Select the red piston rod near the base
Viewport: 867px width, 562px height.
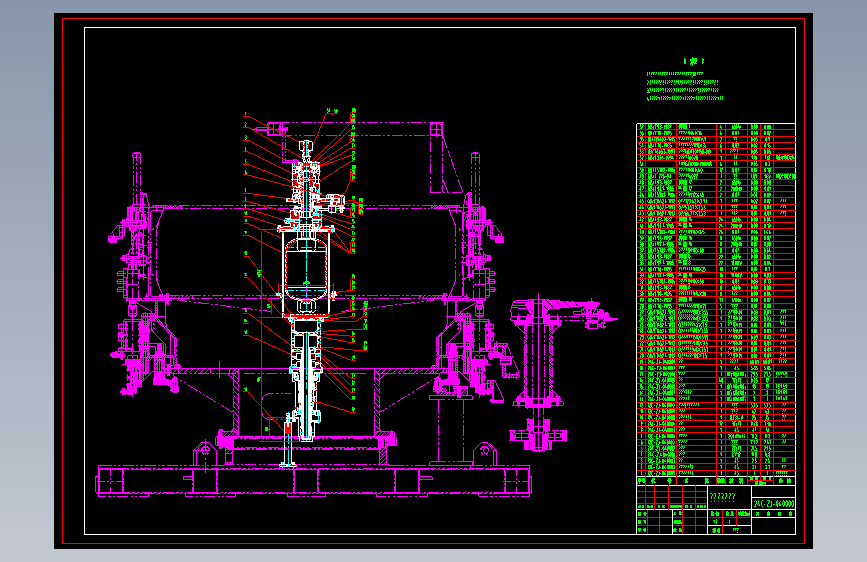[x=288, y=428]
